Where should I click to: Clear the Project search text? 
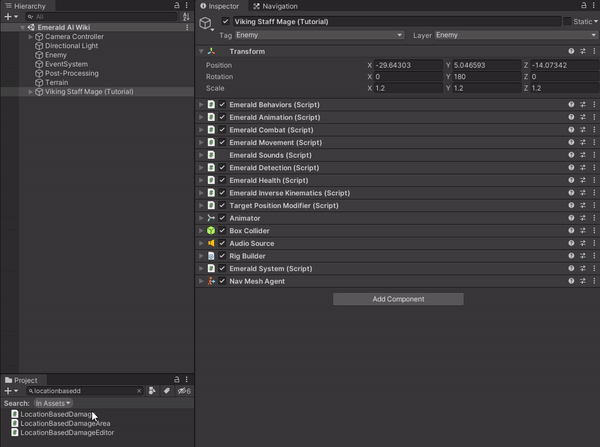click(139, 391)
